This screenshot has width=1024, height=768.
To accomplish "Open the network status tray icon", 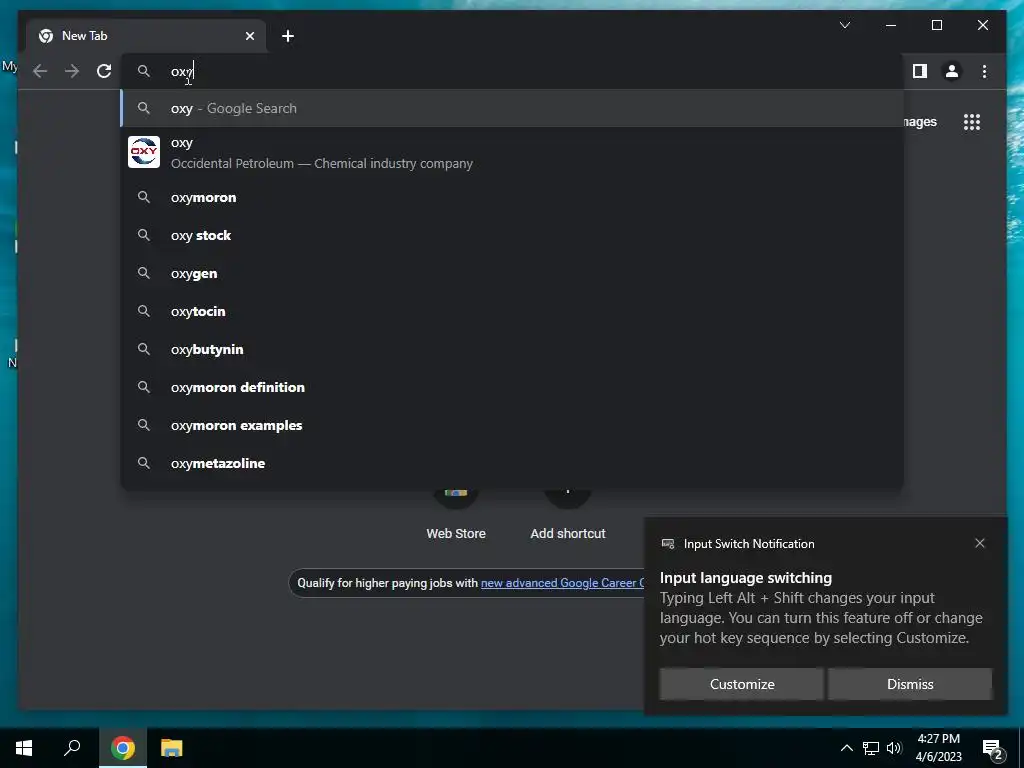I will pyautogui.click(x=871, y=748).
